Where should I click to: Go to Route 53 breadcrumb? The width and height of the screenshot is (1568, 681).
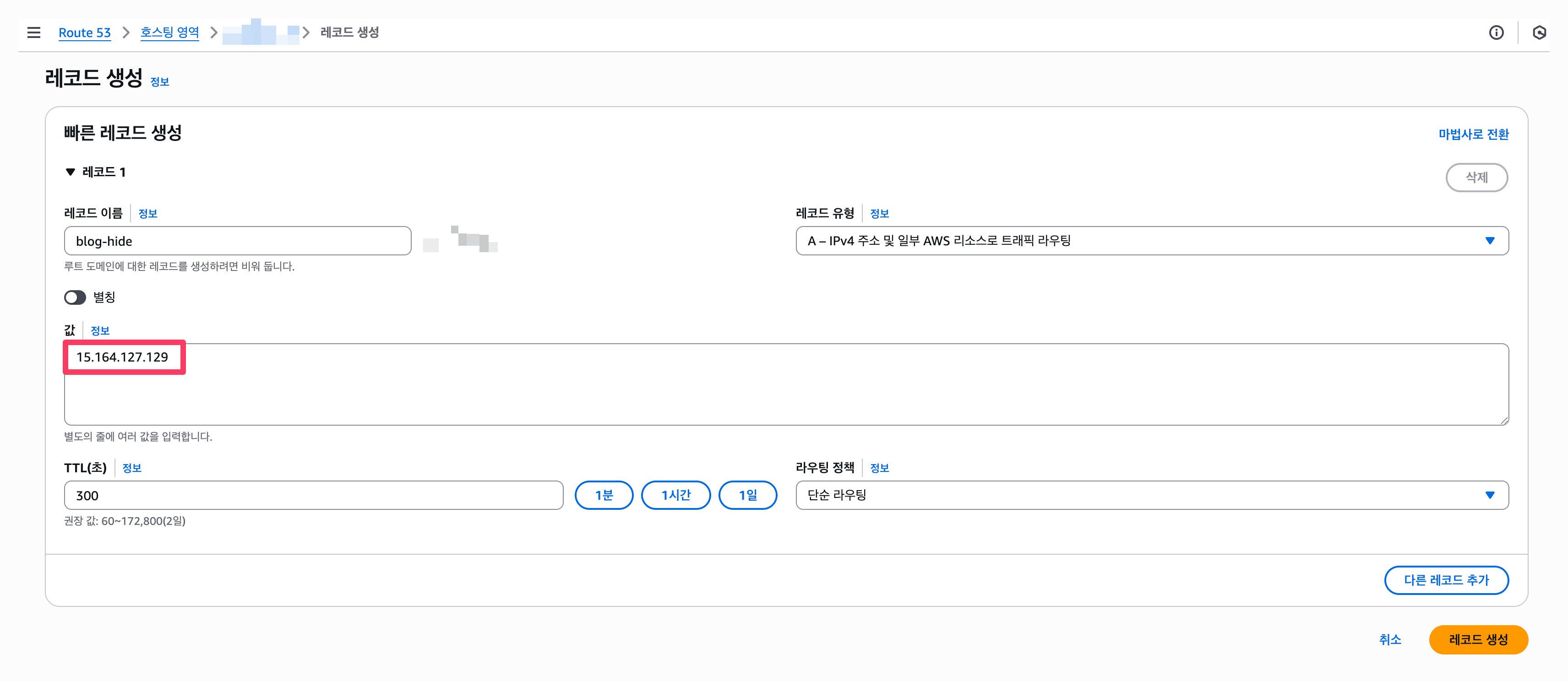pos(85,32)
